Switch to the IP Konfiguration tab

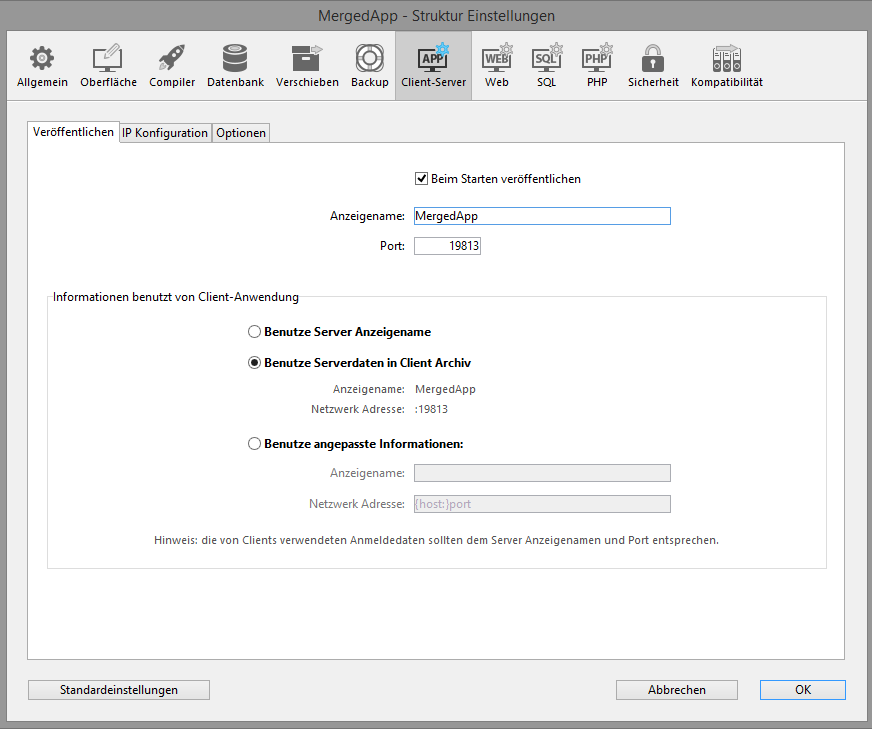coord(165,133)
